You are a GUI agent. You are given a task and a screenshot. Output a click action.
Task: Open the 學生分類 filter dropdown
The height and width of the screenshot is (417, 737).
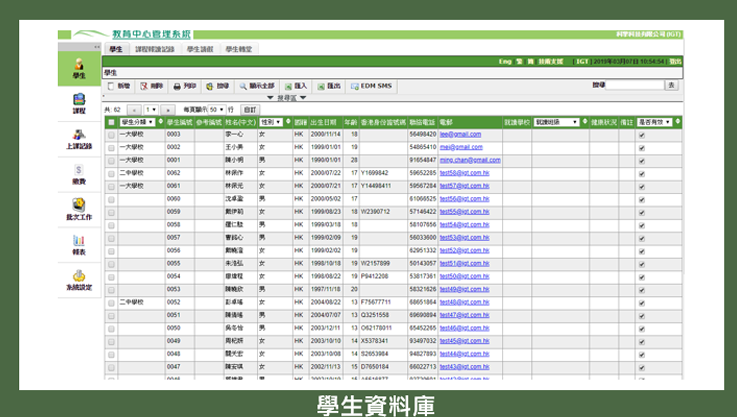point(137,122)
